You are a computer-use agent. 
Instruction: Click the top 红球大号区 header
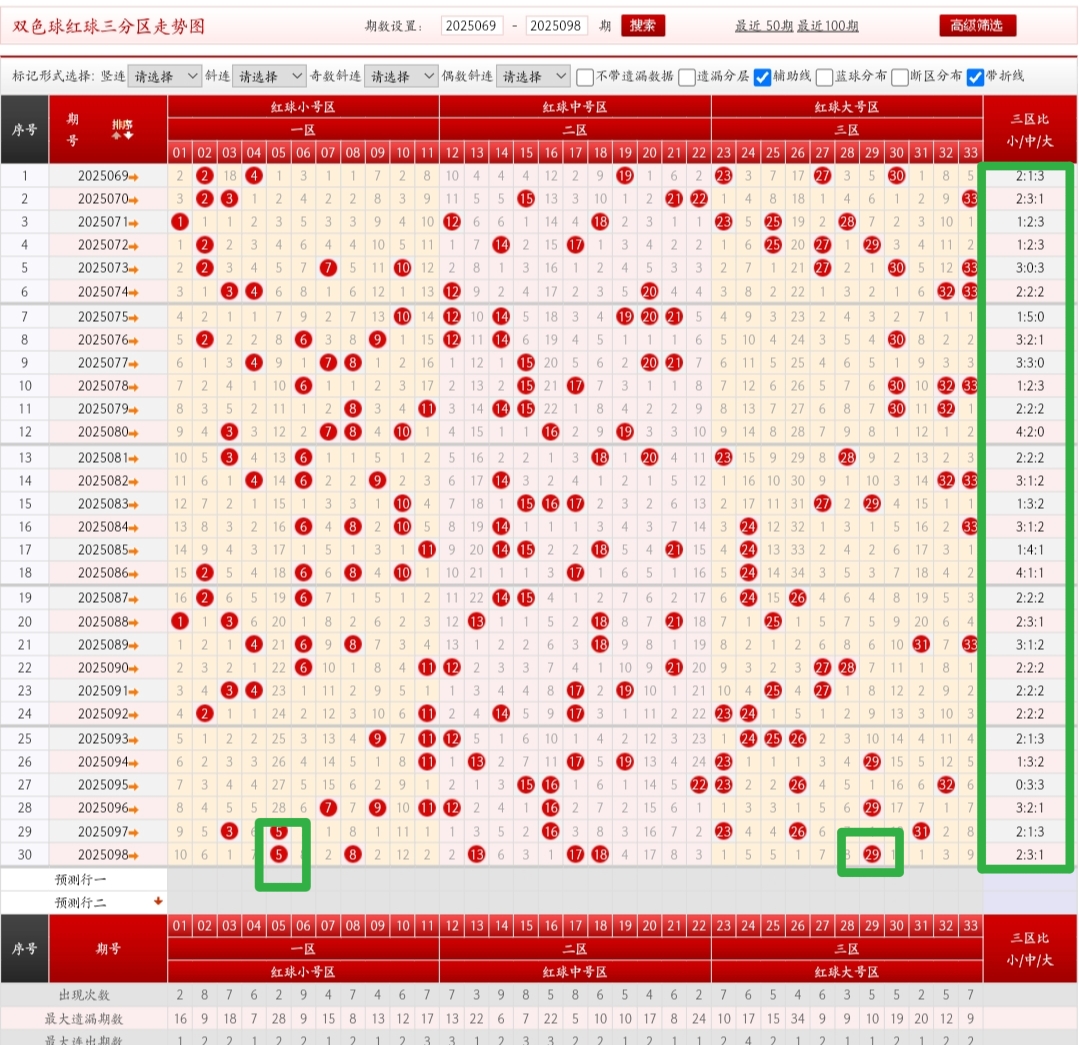[x=847, y=107]
